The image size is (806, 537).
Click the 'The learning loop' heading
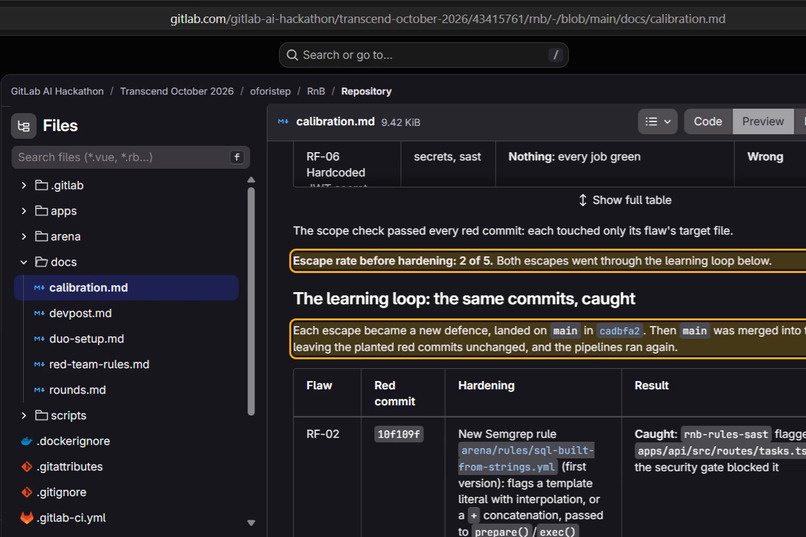[x=464, y=299]
